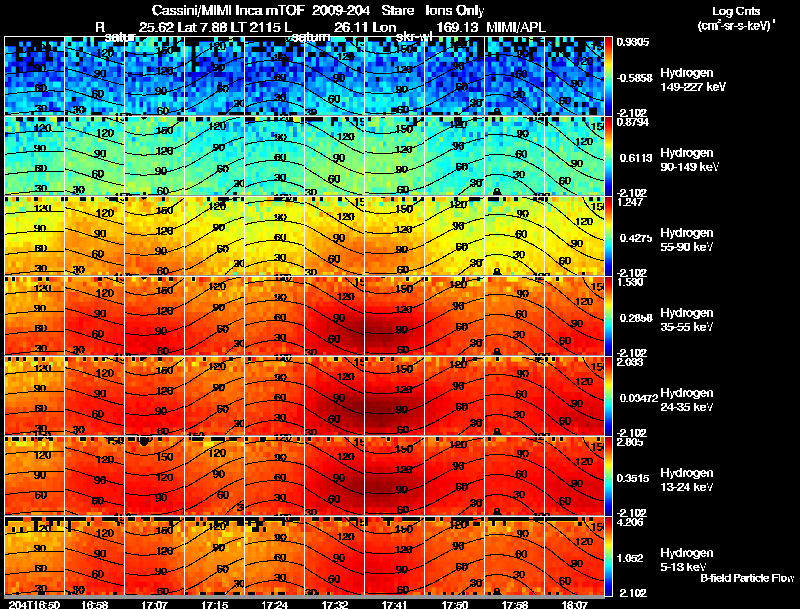Select the "Hydrogen 13-24 keV" channel label

tap(687, 479)
